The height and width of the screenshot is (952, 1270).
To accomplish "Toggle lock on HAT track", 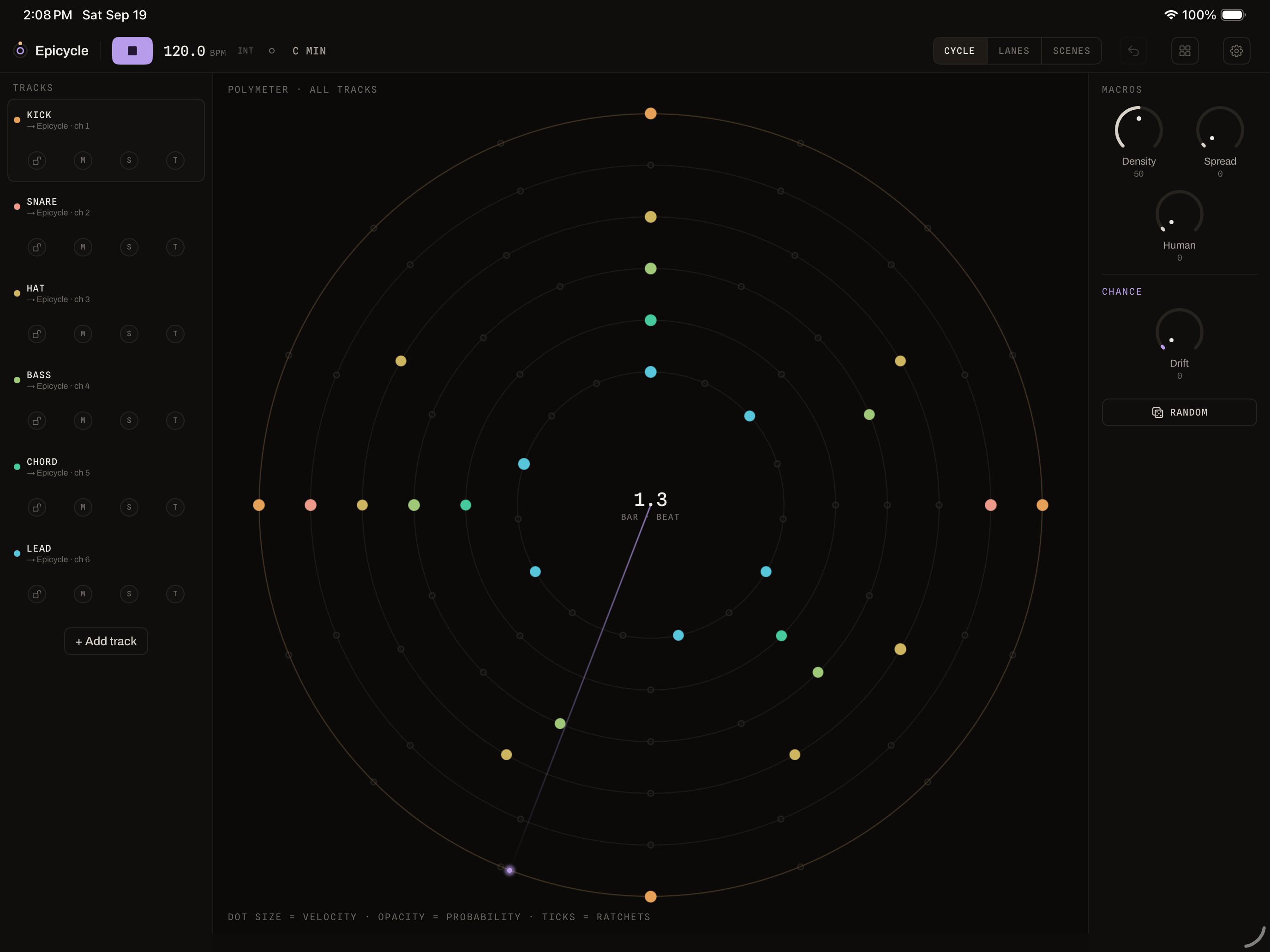I will 37,334.
